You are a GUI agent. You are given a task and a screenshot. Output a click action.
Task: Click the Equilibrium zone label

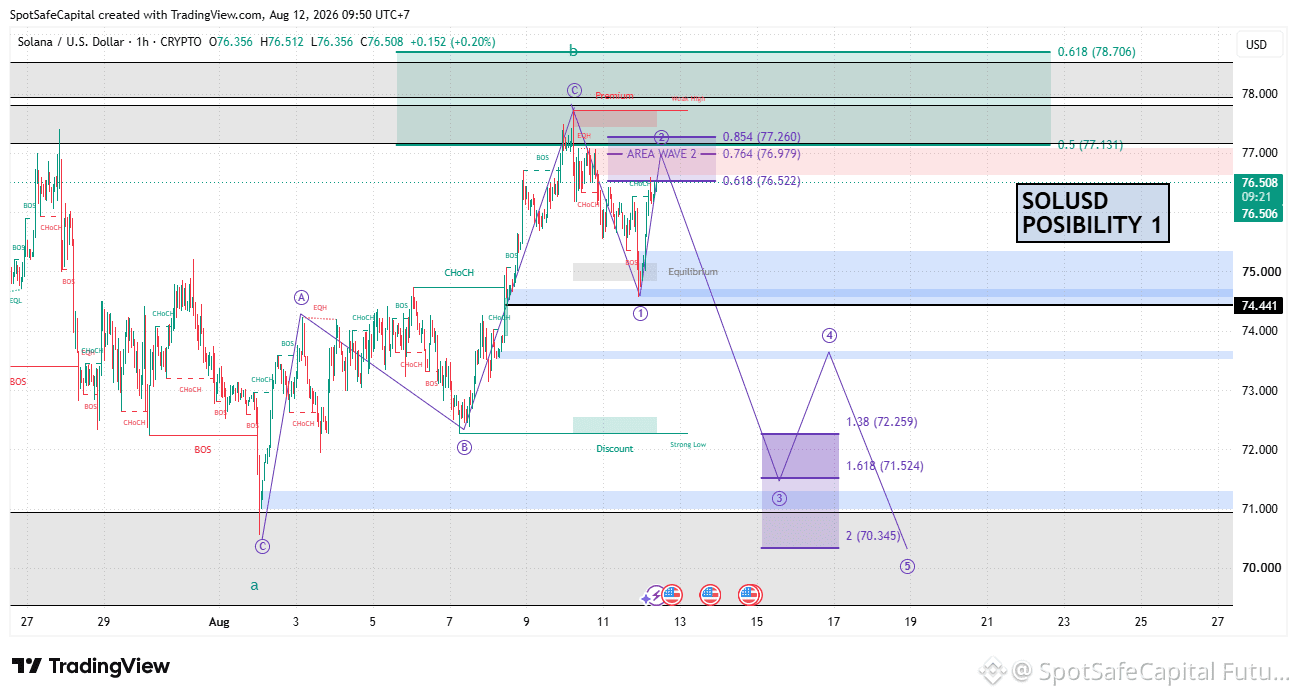pyautogui.click(x=693, y=272)
